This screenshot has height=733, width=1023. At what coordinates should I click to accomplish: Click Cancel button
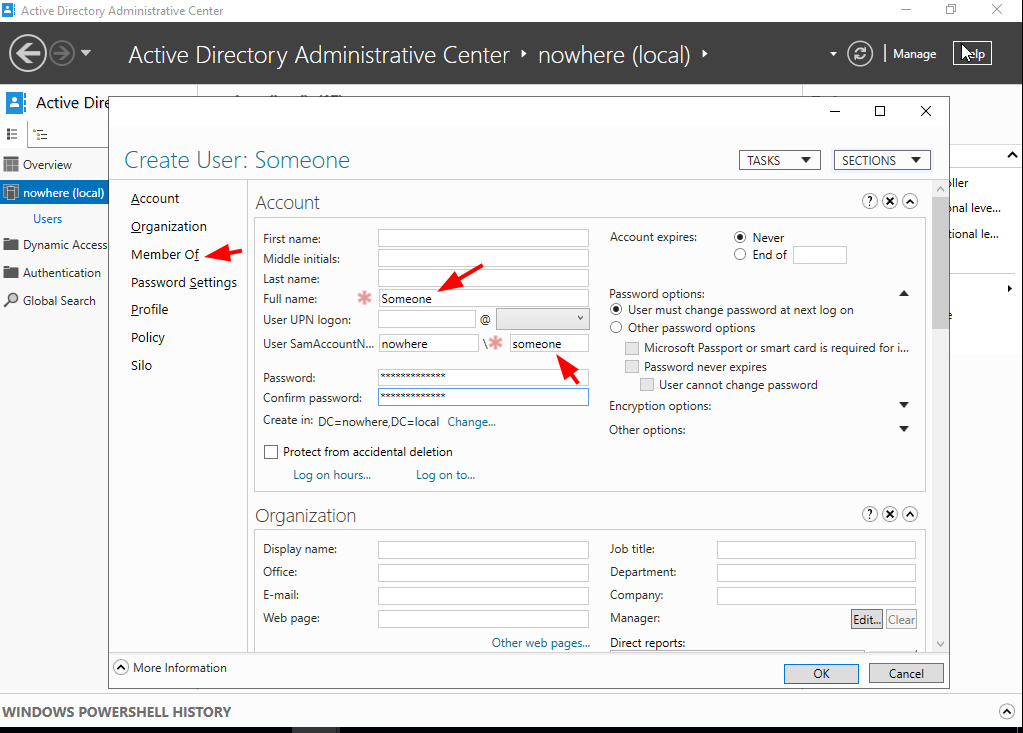pyautogui.click(x=906, y=674)
